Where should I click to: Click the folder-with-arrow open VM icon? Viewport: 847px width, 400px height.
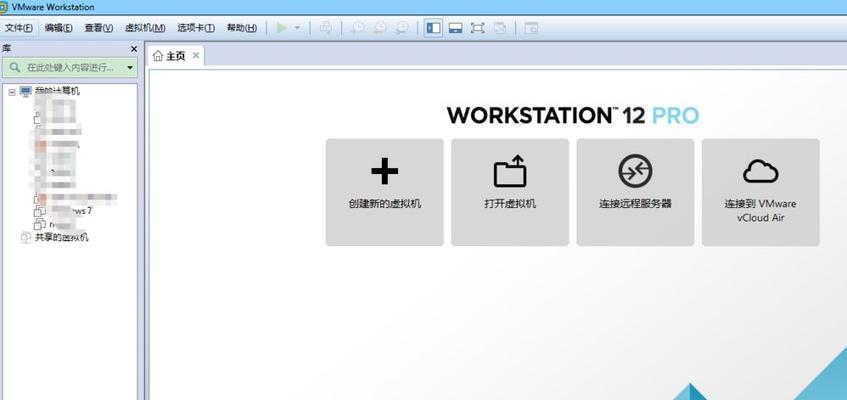[x=510, y=171]
